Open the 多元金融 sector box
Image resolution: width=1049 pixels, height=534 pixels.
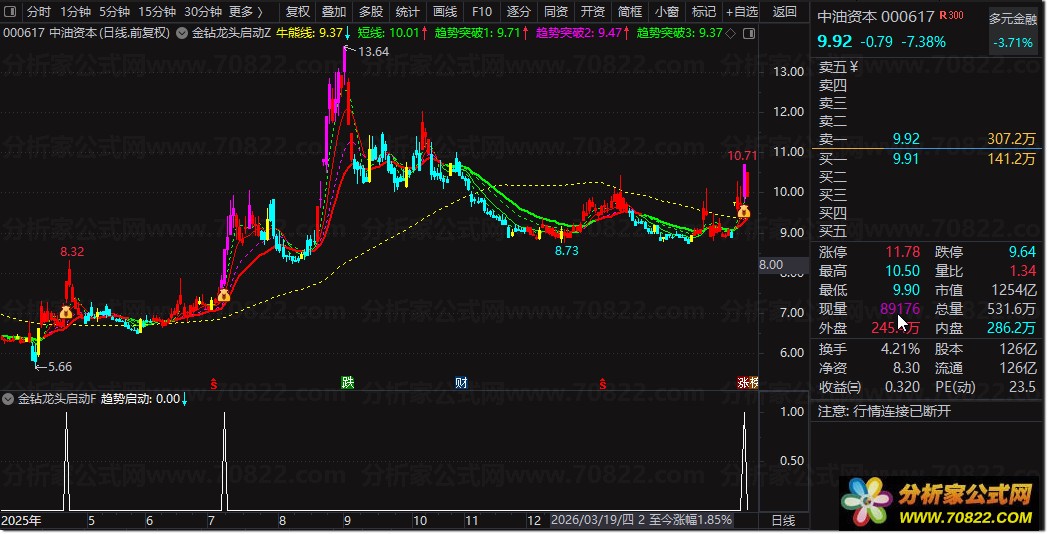point(1012,30)
